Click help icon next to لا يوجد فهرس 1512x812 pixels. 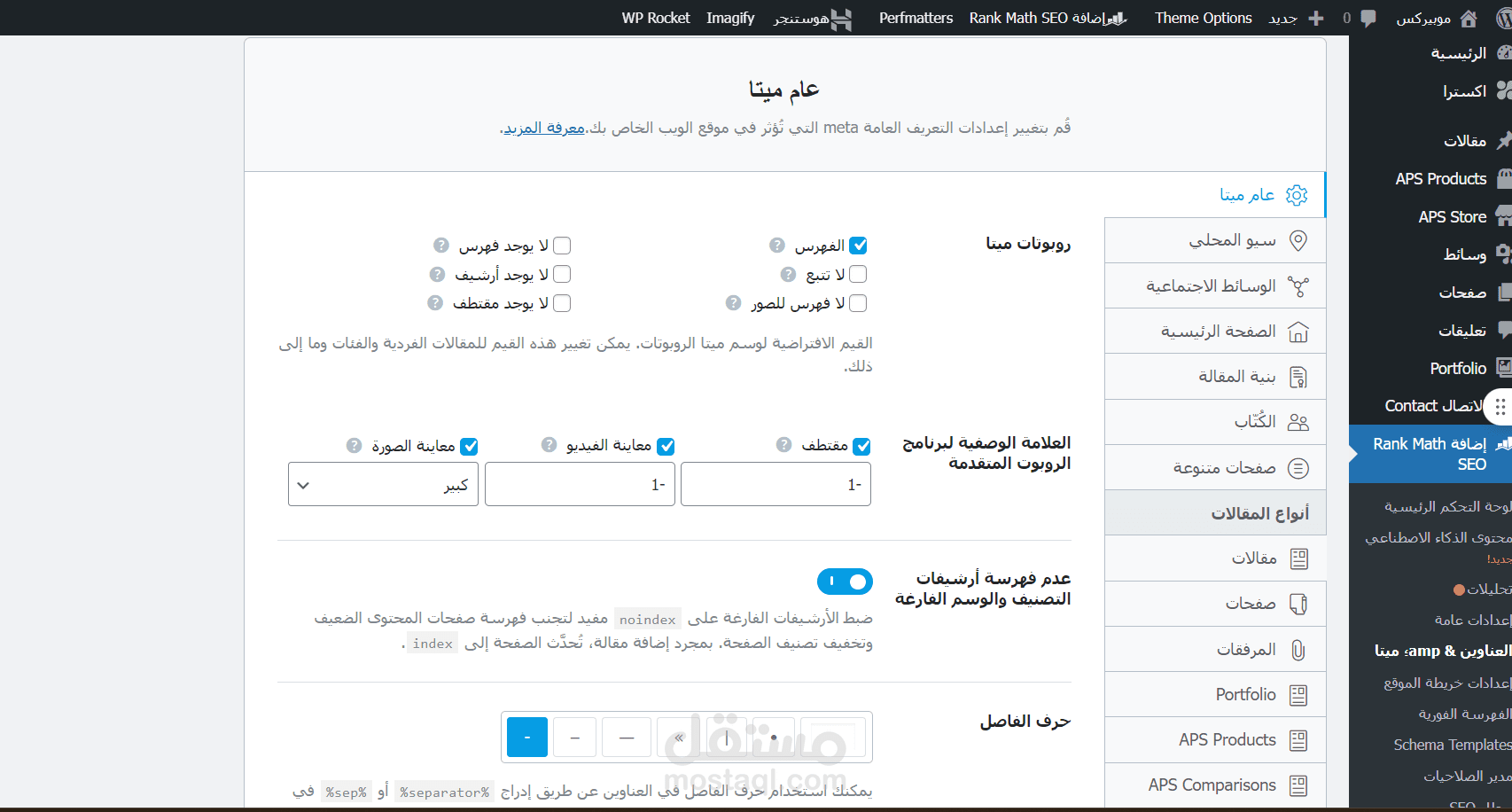[441, 245]
